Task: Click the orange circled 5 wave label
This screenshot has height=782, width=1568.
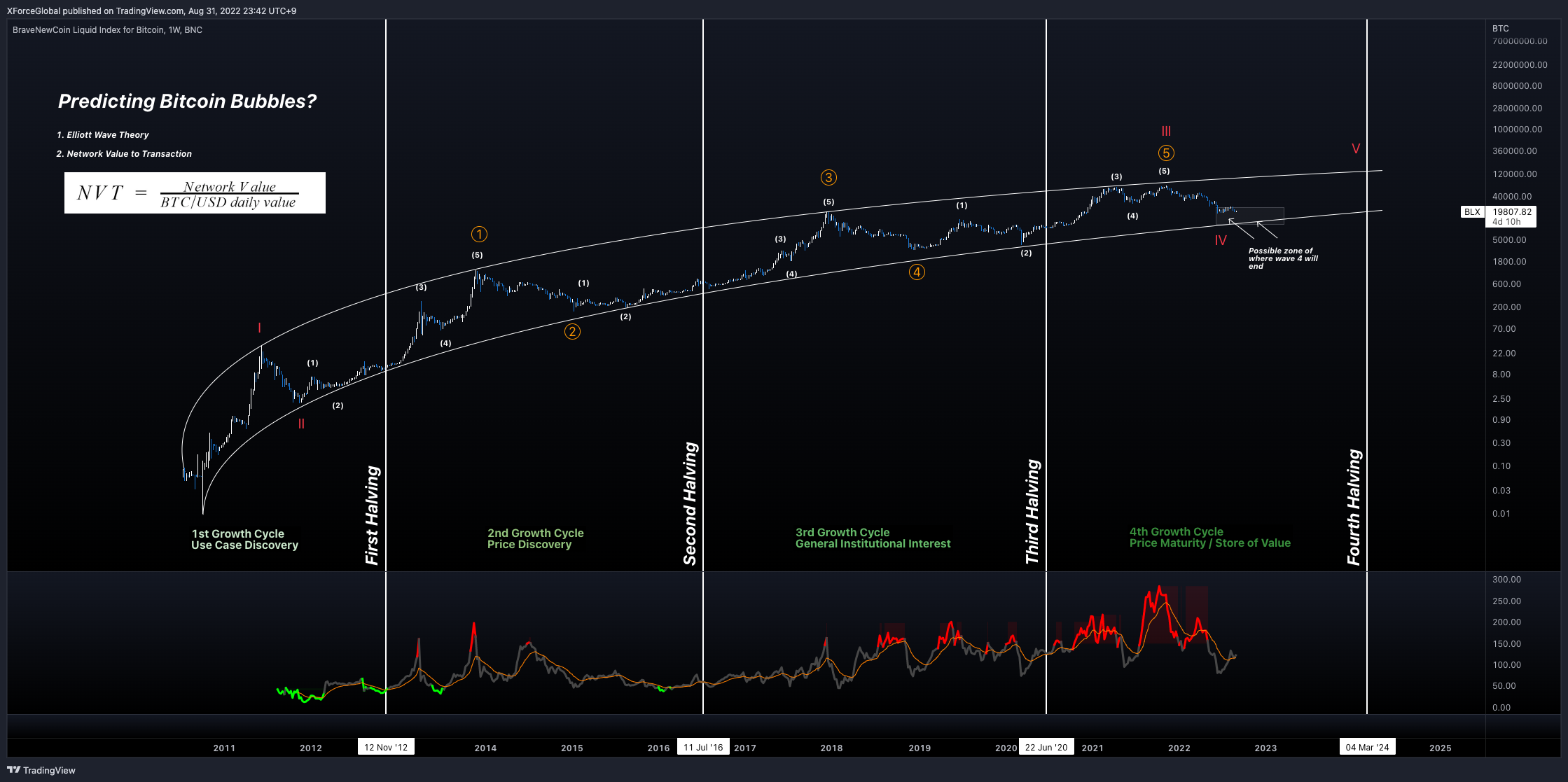Action: point(1166,153)
